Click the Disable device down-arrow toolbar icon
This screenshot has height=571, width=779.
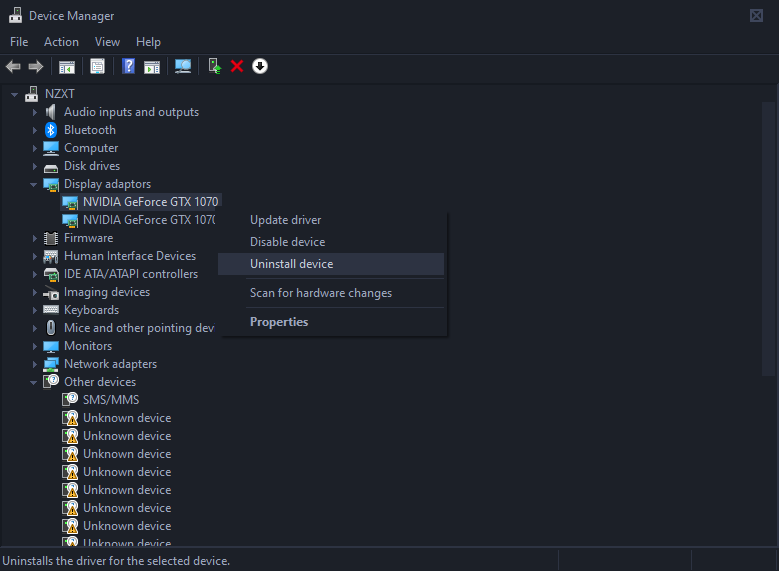tap(260, 66)
